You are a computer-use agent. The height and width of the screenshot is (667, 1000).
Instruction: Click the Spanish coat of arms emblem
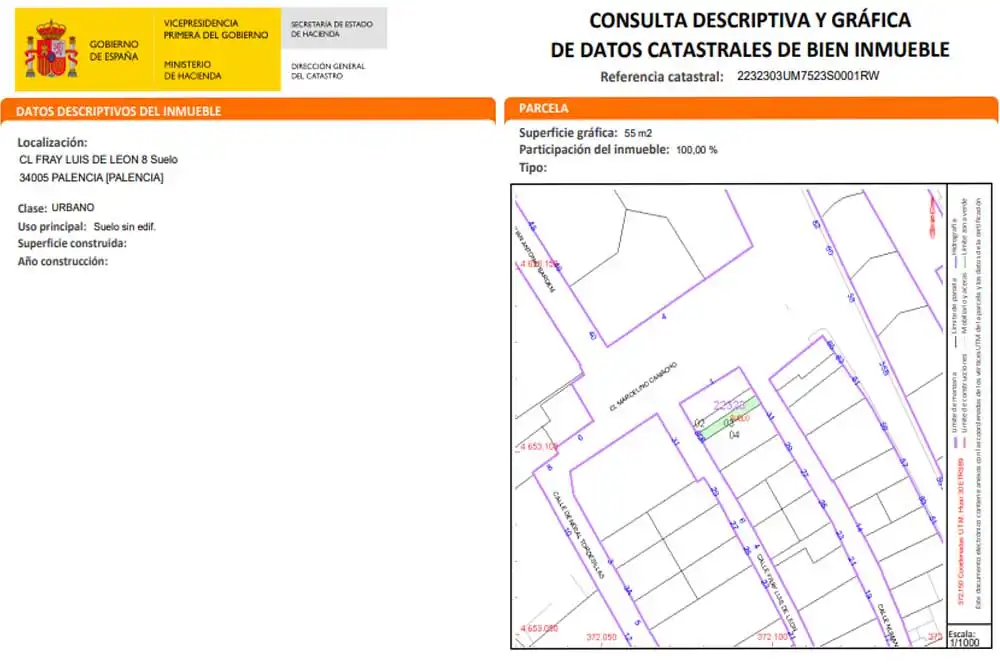click(51, 48)
